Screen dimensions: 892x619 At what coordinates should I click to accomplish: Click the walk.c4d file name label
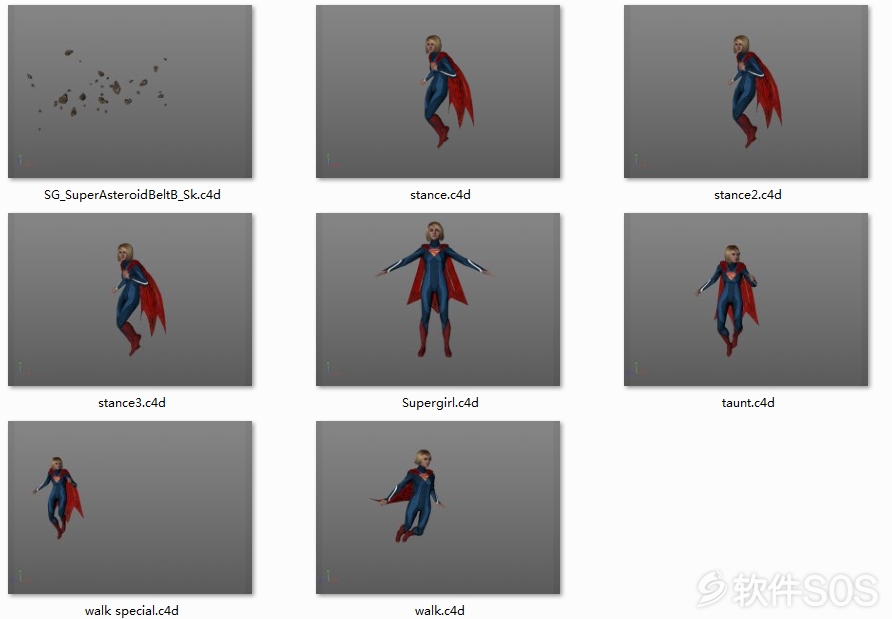click(440, 611)
